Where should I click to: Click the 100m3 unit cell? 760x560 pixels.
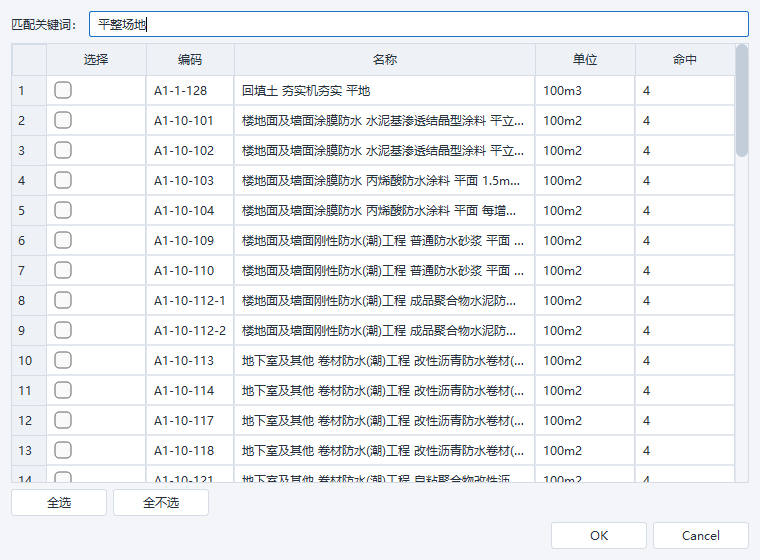(585, 91)
